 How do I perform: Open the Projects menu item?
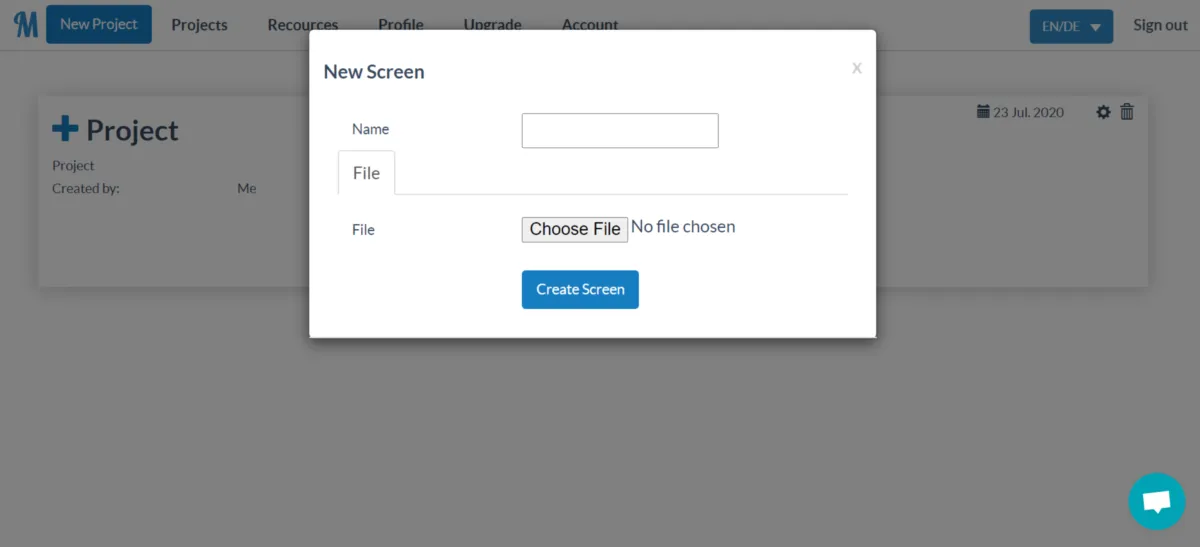point(199,25)
